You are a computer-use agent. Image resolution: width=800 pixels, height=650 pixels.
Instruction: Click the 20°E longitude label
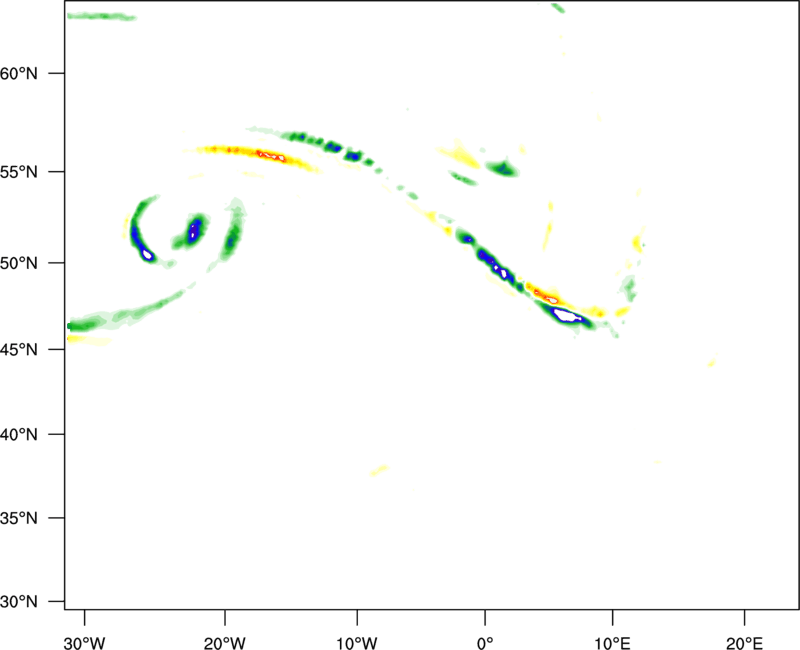(744, 643)
